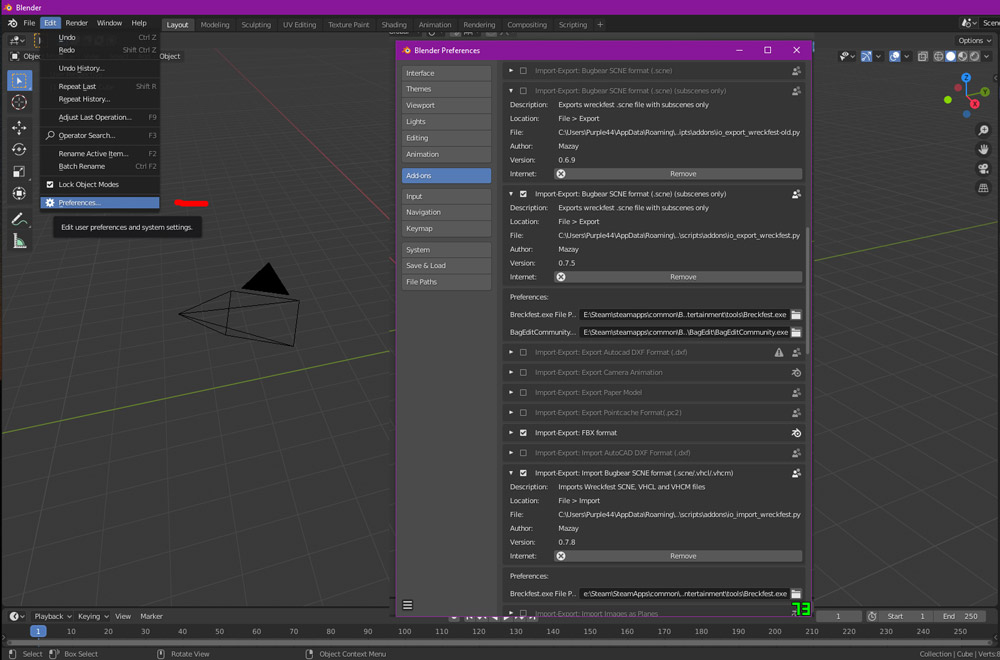The image size is (1000, 660).
Task: Click the BagEditCommunity path text field
Action: [684, 332]
